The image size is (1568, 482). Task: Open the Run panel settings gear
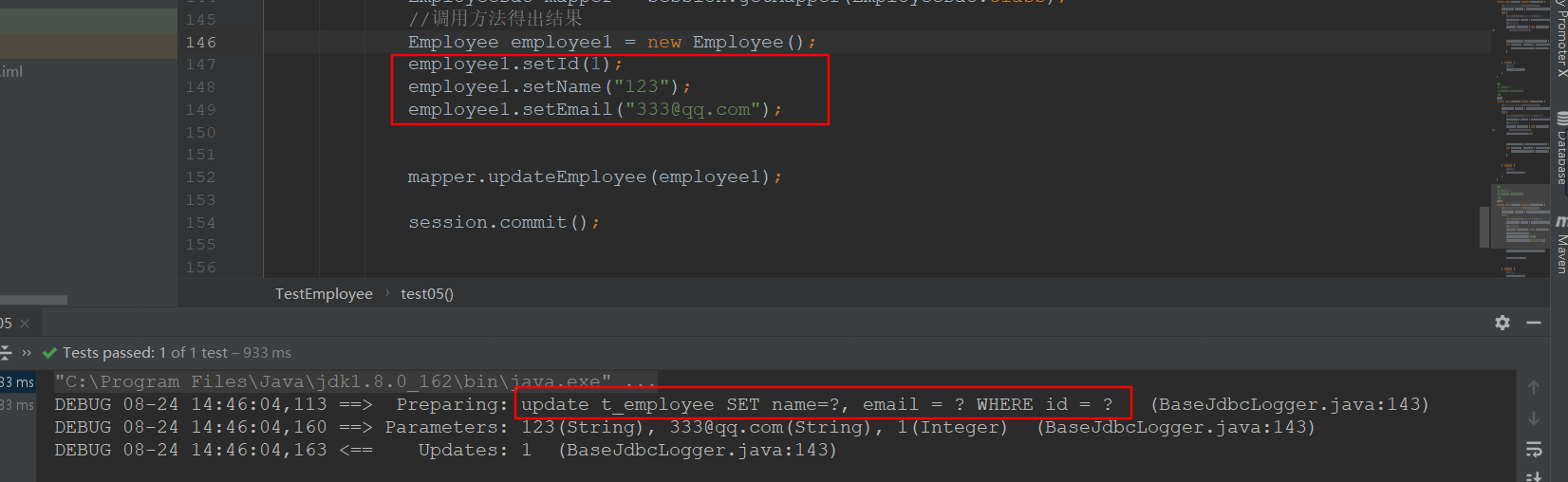(x=1502, y=323)
